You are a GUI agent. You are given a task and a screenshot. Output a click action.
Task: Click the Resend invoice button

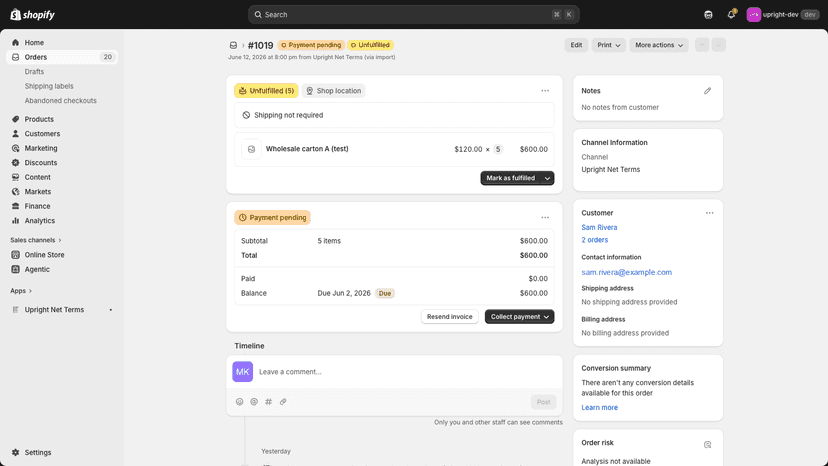449,316
